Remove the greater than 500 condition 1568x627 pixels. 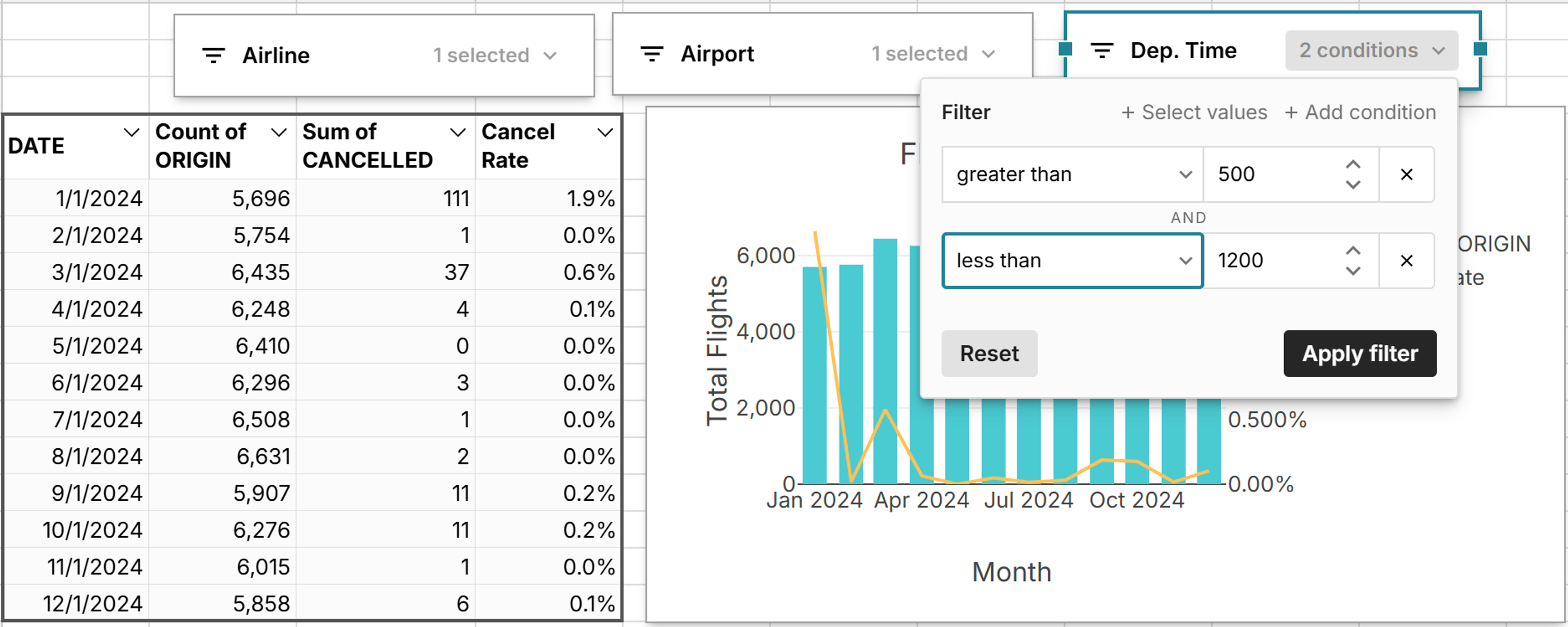click(1406, 175)
